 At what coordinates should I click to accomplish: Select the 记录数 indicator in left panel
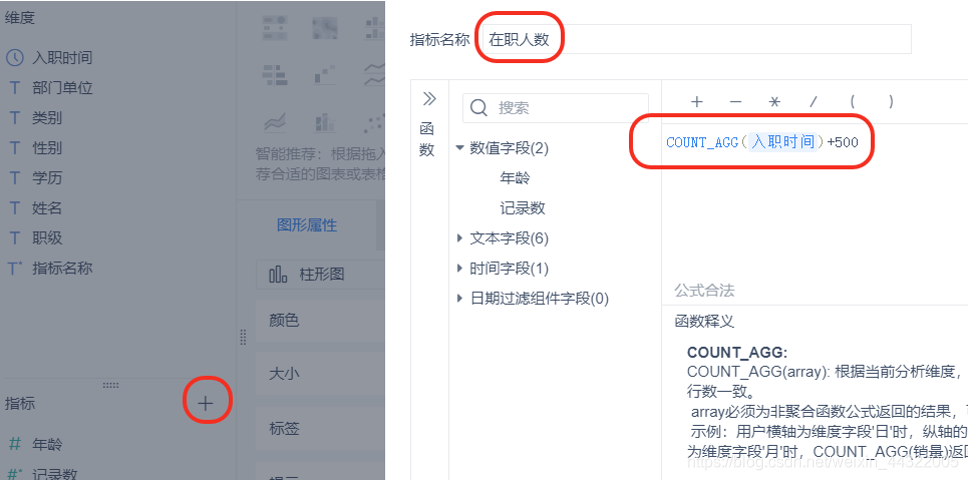55,474
